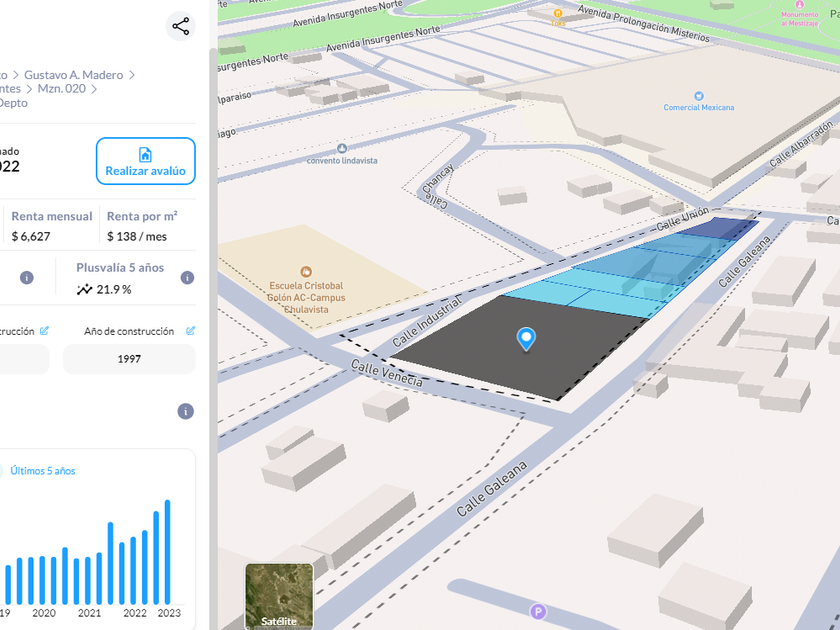840x630 pixels.
Task: Click the Plusvalía 21.9 % value
Action: click(114, 290)
